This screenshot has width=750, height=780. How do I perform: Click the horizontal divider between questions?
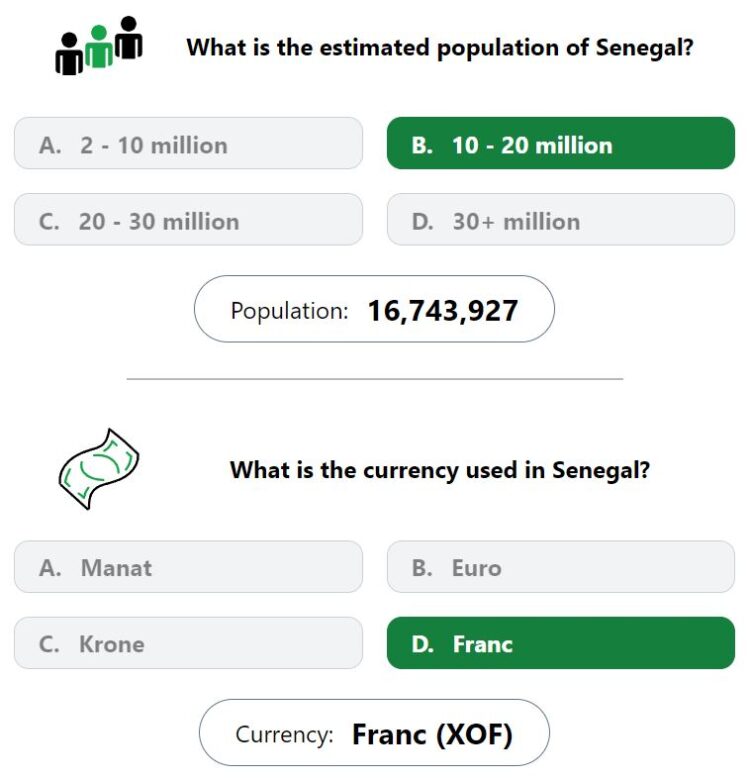pos(374,379)
